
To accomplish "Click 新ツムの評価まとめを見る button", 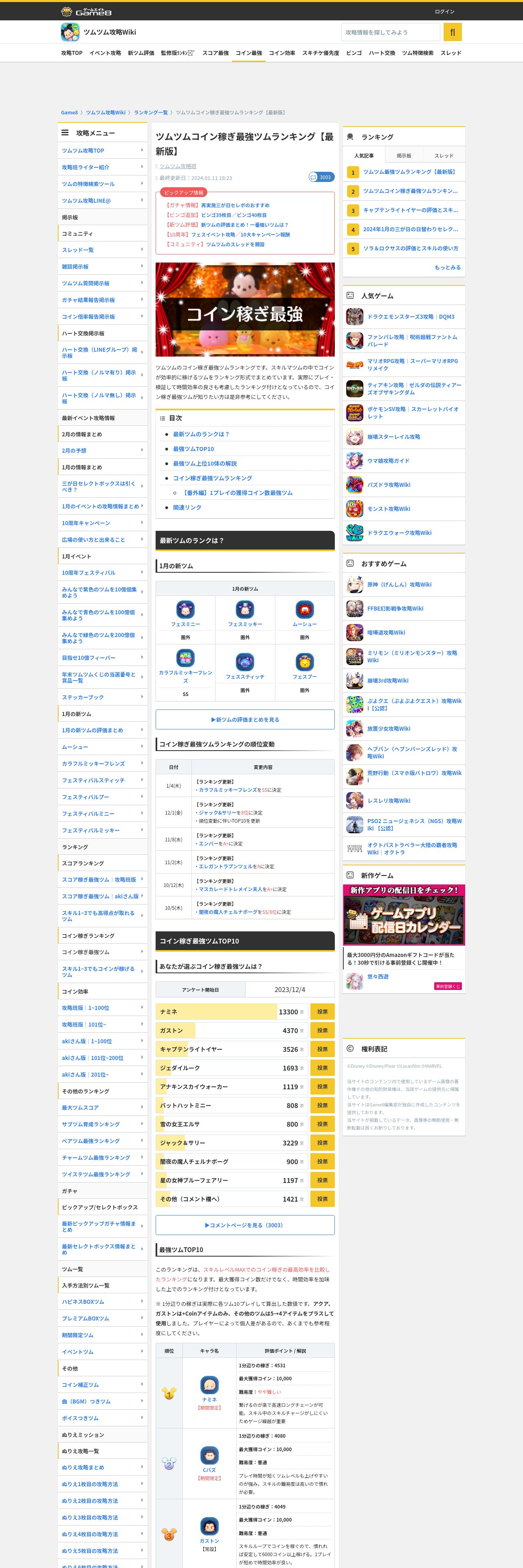I will pos(245,719).
